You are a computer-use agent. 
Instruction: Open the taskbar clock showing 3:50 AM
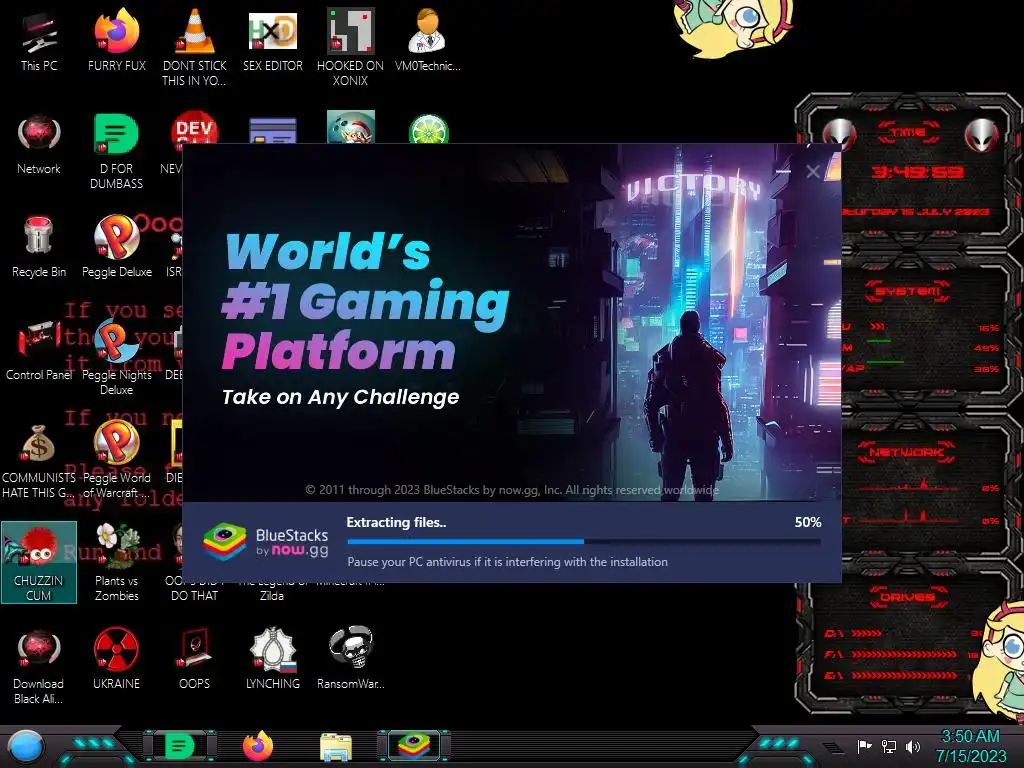point(970,746)
